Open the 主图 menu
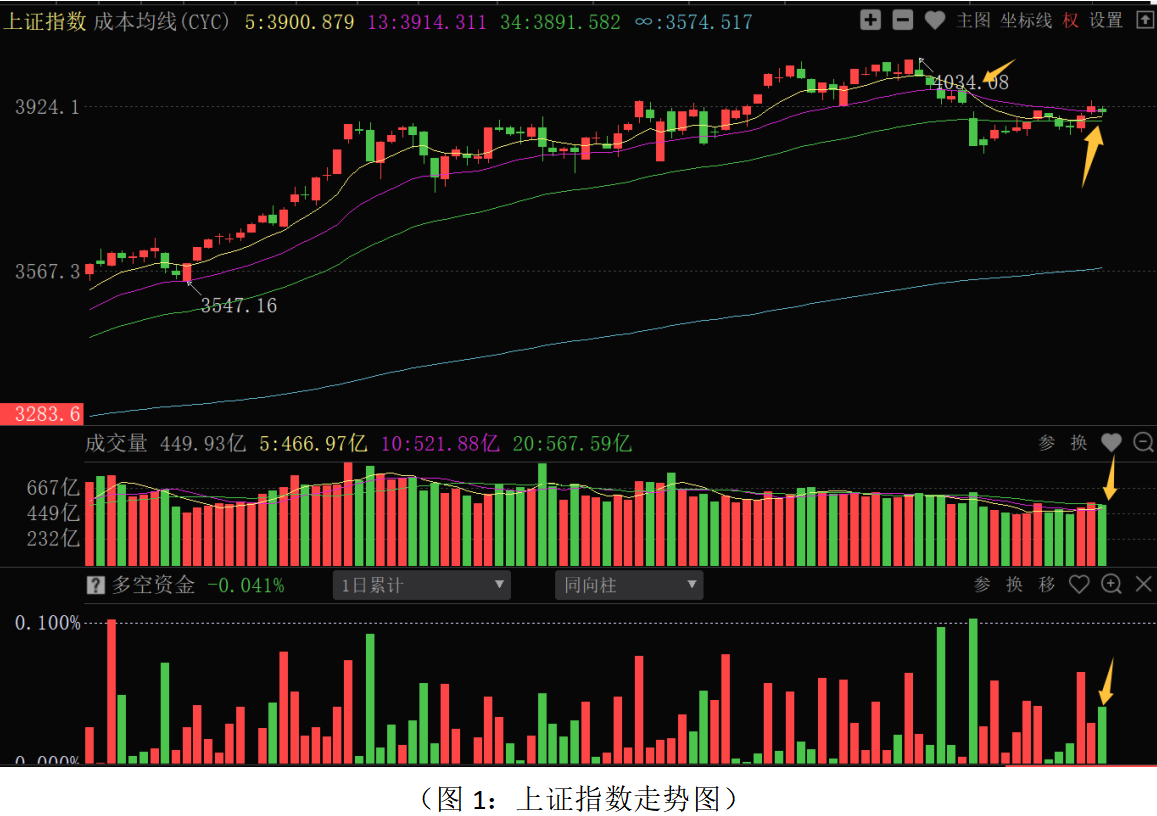The image size is (1157, 816). 973,20
